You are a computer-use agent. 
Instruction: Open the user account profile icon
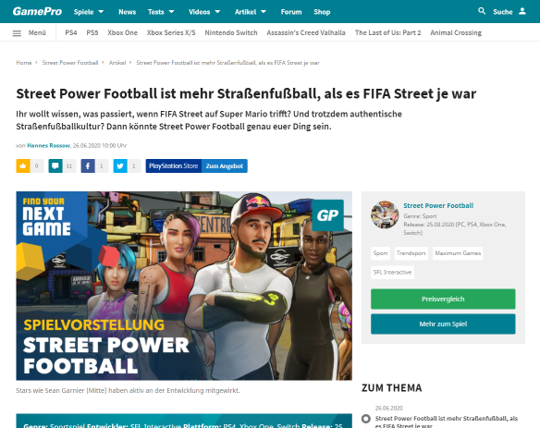coord(522,11)
